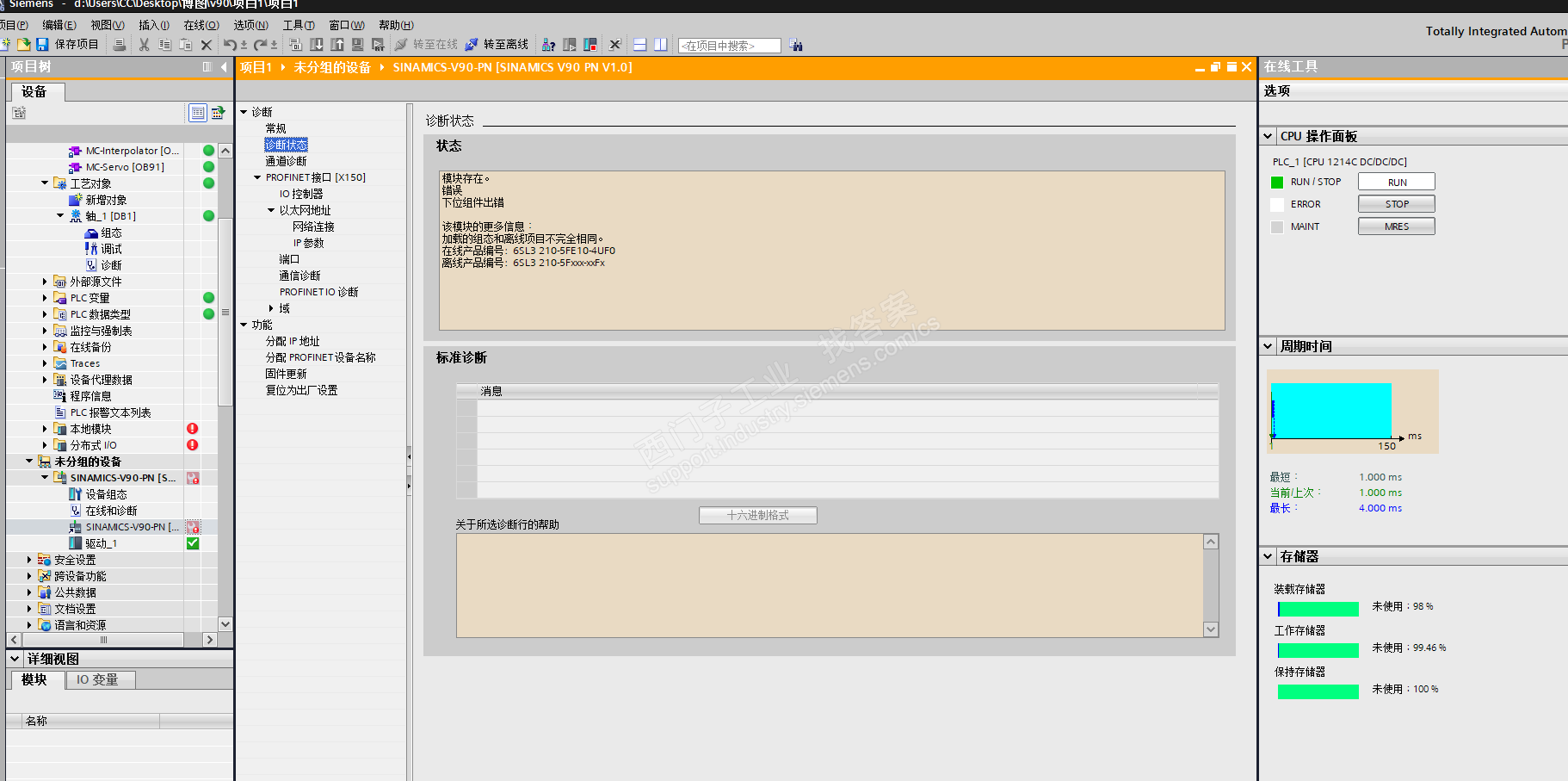The height and width of the screenshot is (781, 1568).
Task: Open 程序信息 in the project tree
Action: pyautogui.click(x=90, y=396)
